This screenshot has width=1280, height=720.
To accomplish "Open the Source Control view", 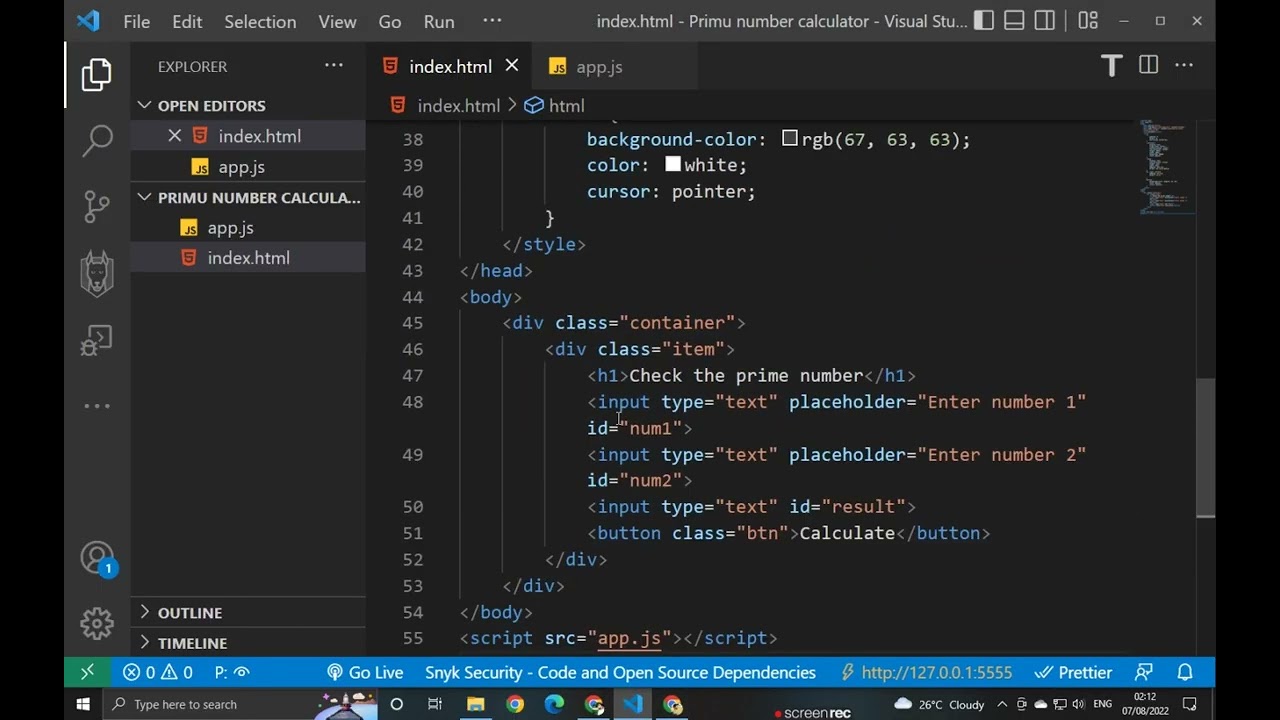I will click(x=97, y=206).
